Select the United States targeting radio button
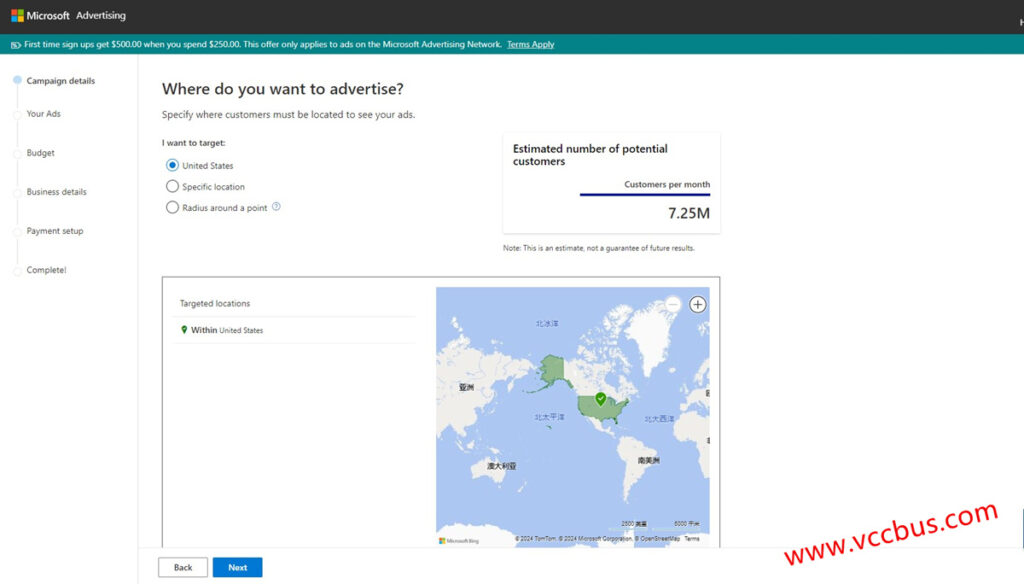The width and height of the screenshot is (1024, 584). (x=172, y=166)
